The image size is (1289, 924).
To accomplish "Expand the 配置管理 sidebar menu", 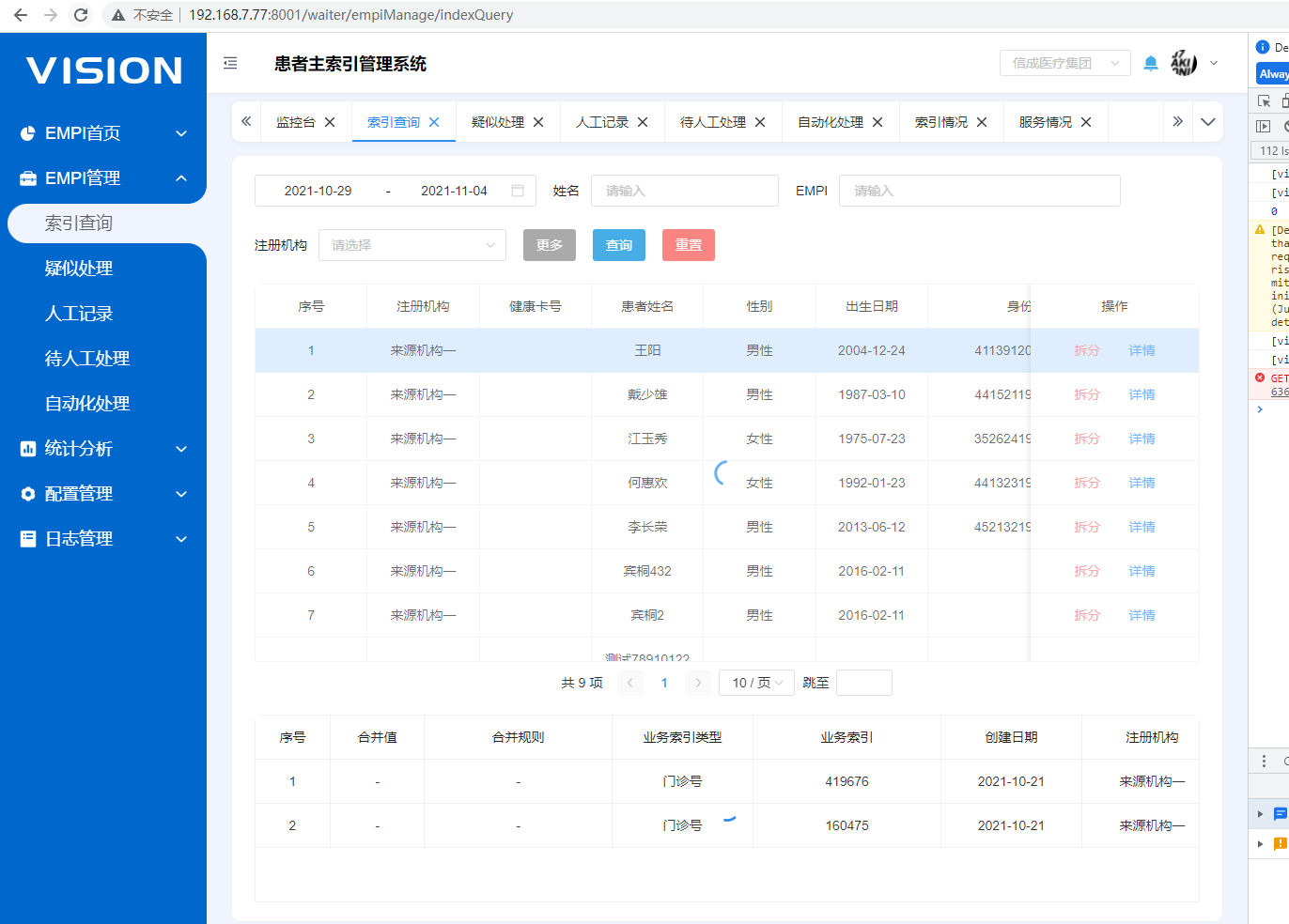I will (103, 494).
